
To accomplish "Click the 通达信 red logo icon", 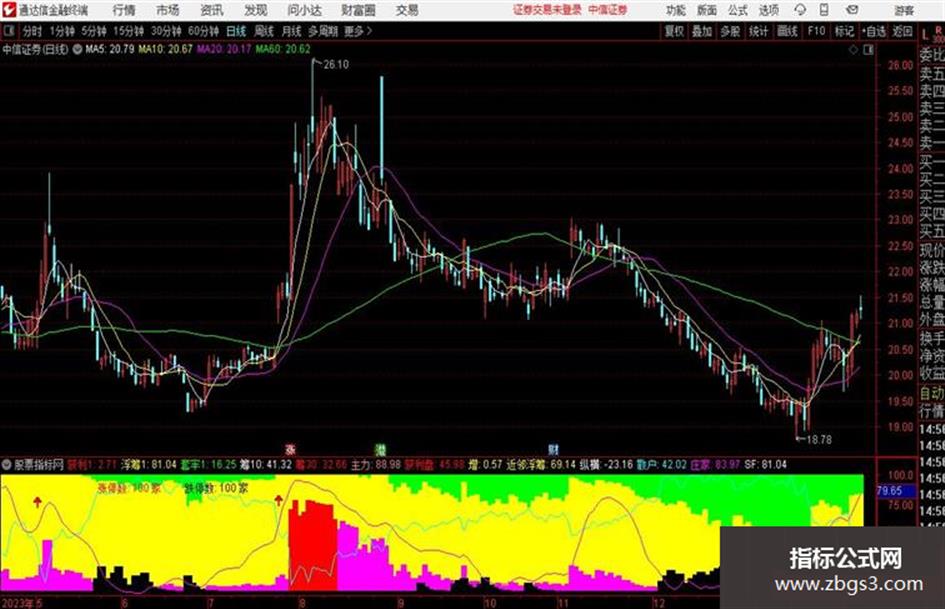I will click(x=9, y=10).
